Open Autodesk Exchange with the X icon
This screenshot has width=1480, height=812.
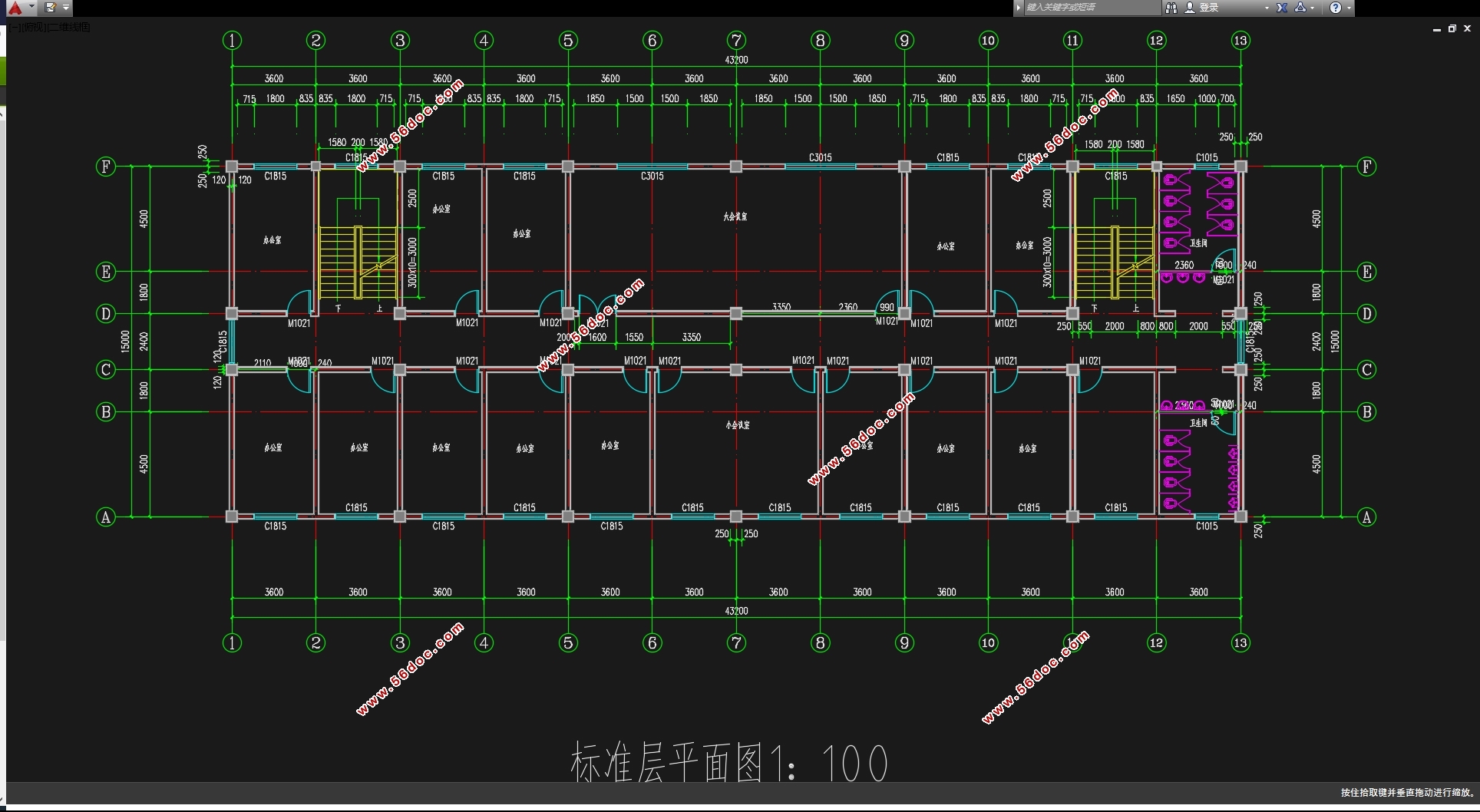1282,8
